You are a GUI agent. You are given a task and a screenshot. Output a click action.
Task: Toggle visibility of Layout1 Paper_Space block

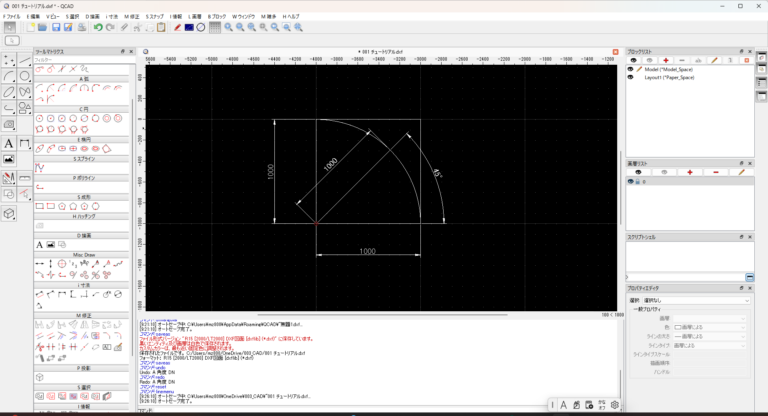pos(631,77)
